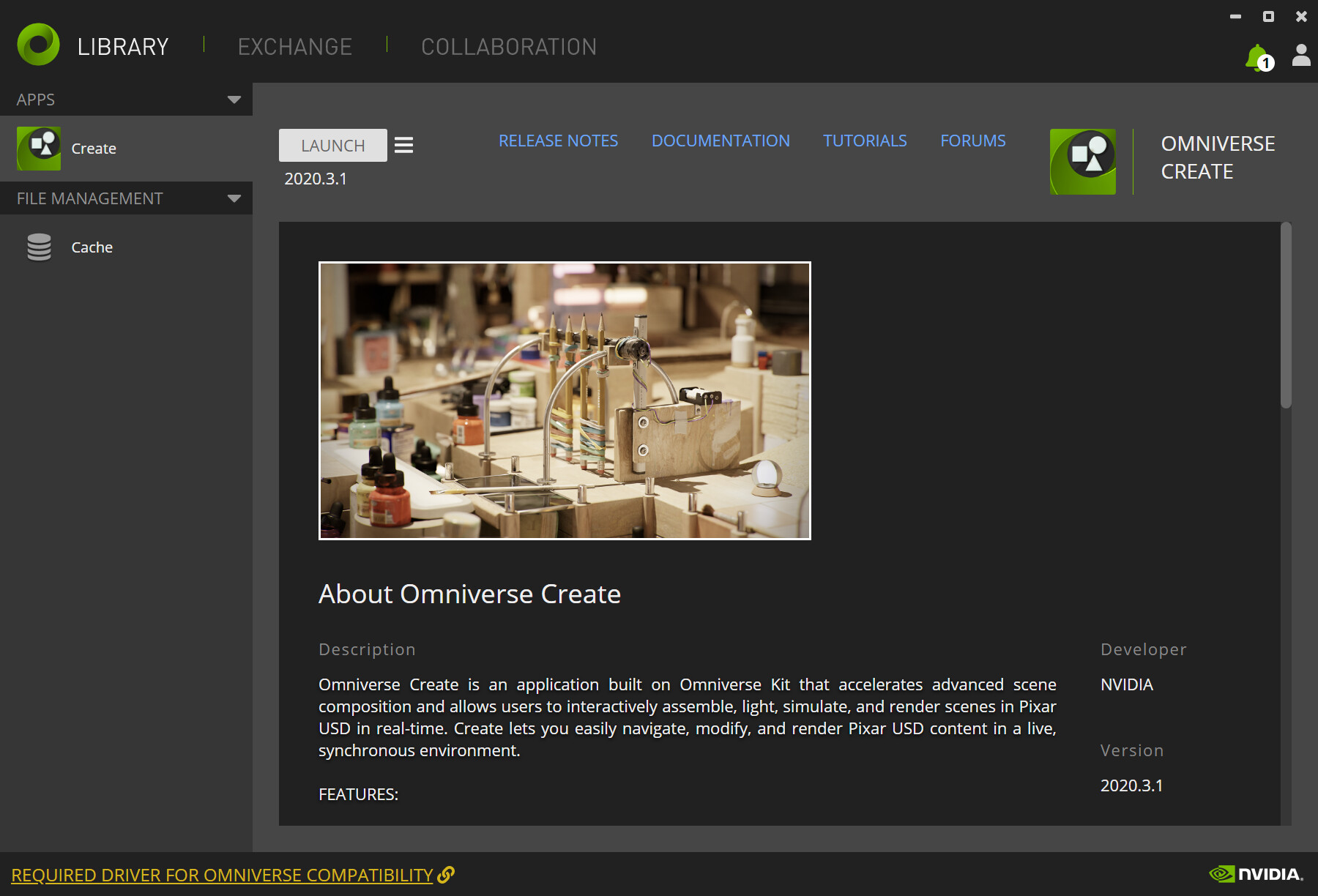Click the large Omniverse Create app icon
Screen dimensions: 1318x896
[x=1083, y=162]
